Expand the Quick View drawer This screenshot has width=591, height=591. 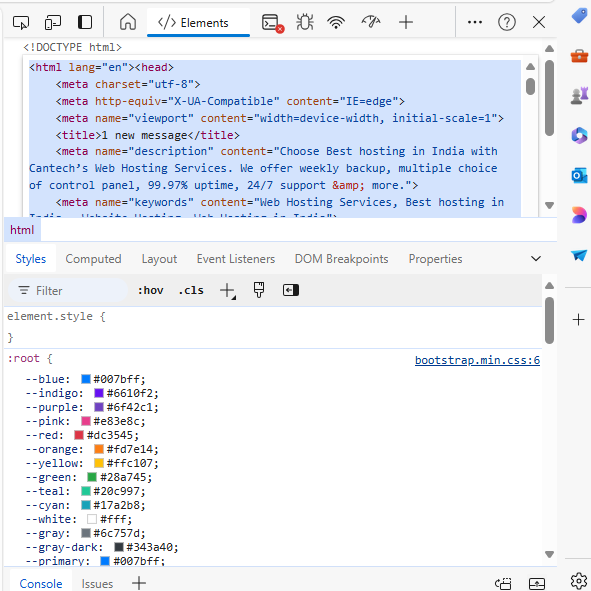coord(537,583)
